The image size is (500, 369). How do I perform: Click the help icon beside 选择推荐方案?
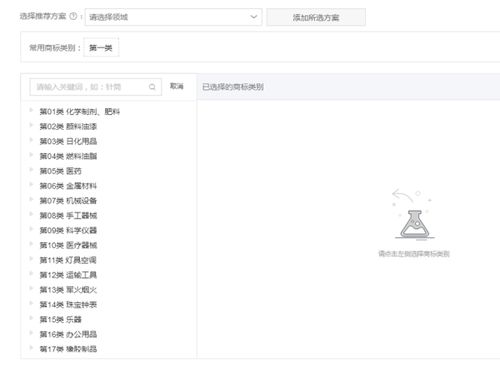point(73,16)
